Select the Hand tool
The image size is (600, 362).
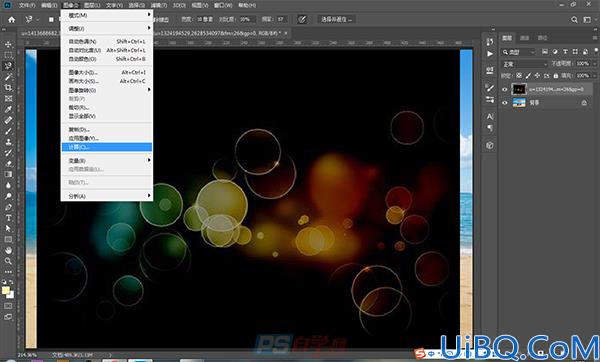tap(8, 250)
